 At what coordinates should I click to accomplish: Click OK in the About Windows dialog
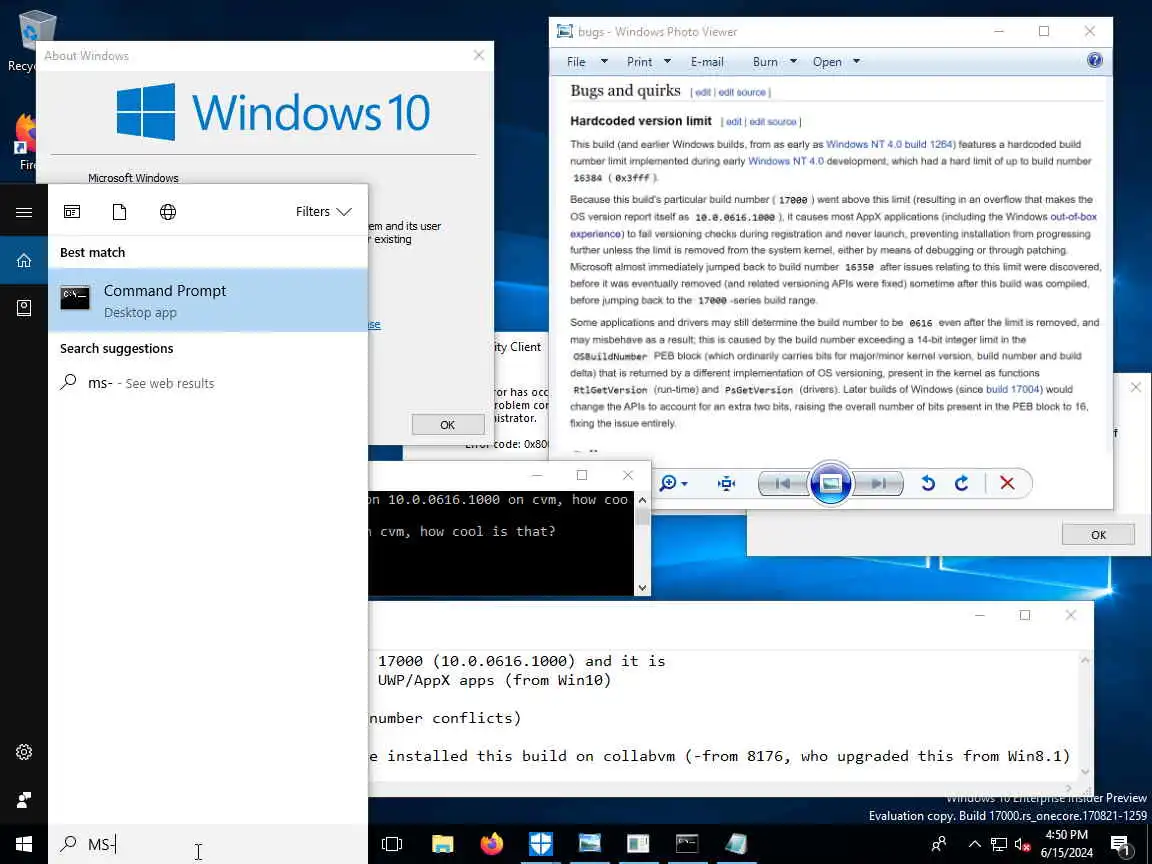coord(447,425)
